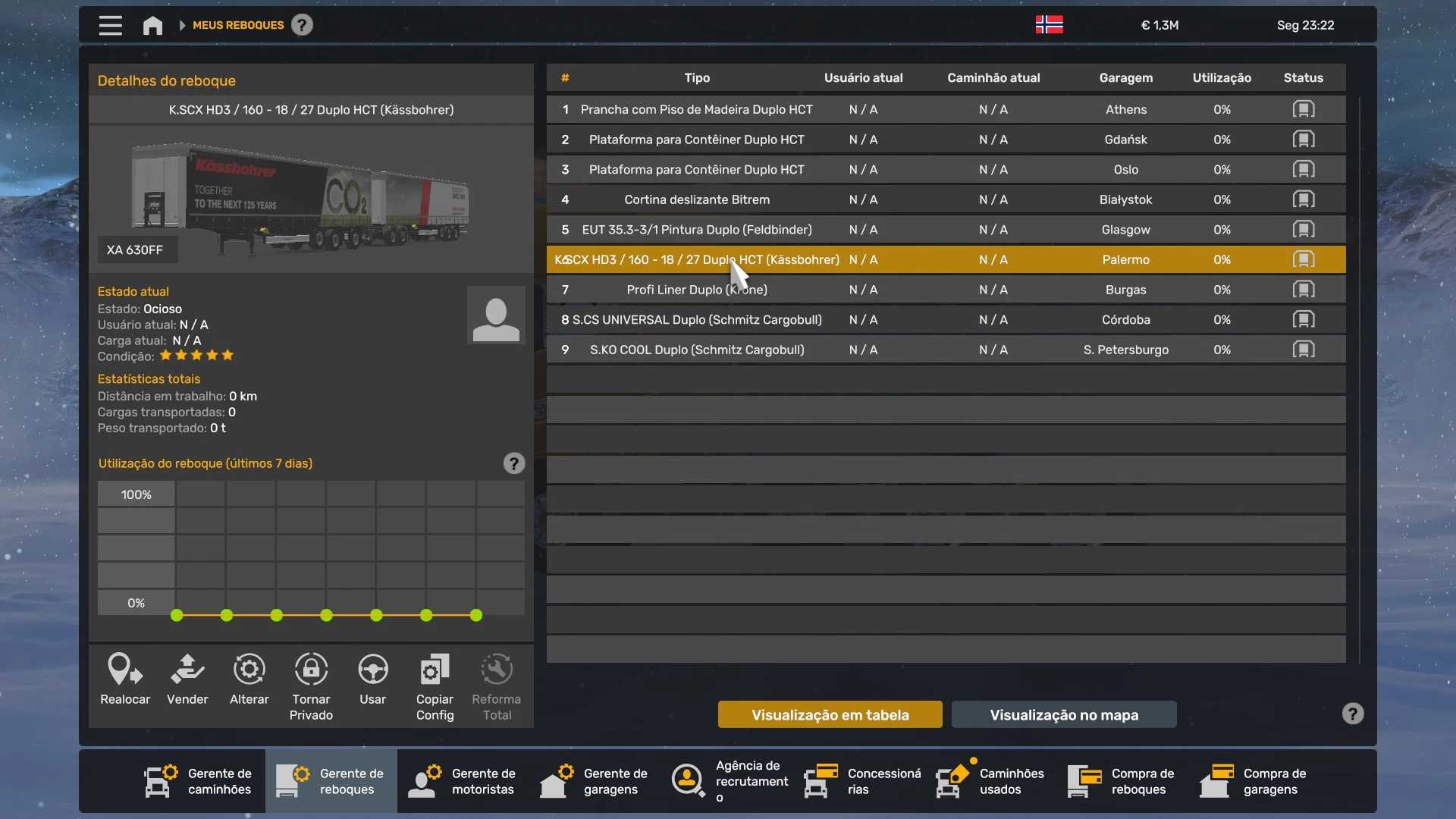Open Gerente de caminhões tab
Viewport: 1456px width, 819px height.
199,782
